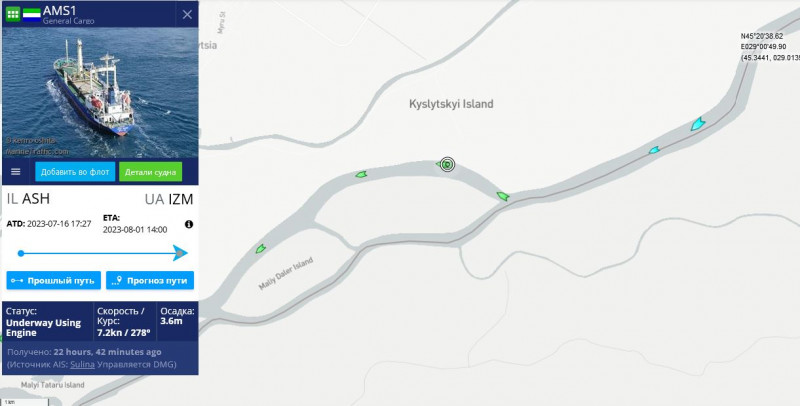800x406 pixels.
Task: Select green vessel west of AMS1 marker
Action: [361, 174]
